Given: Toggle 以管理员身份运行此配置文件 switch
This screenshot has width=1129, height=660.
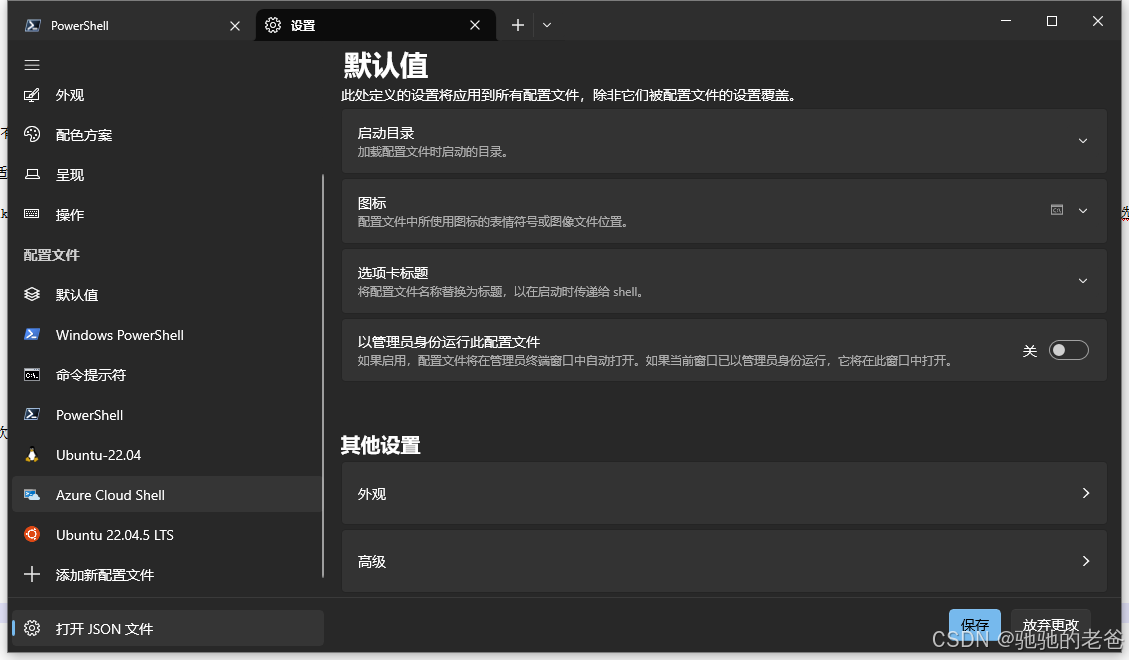Looking at the screenshot, I should pyautogui.click(x=1069, y=351).
